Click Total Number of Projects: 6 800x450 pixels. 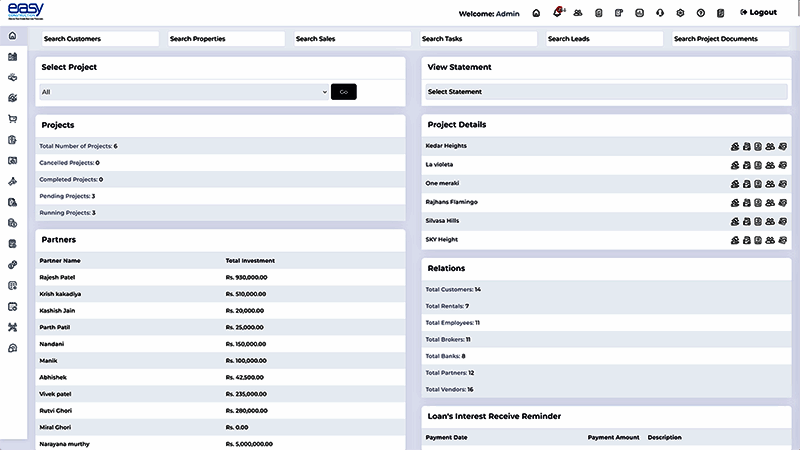click(79, 146)
